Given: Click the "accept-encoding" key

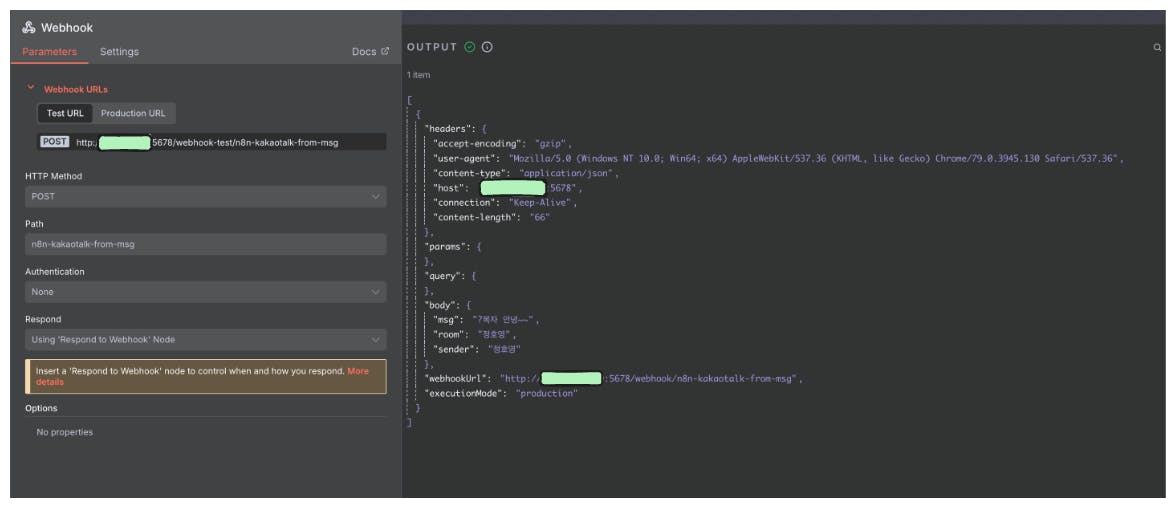Looking at the screenshot, I should (x=478, y=143).
